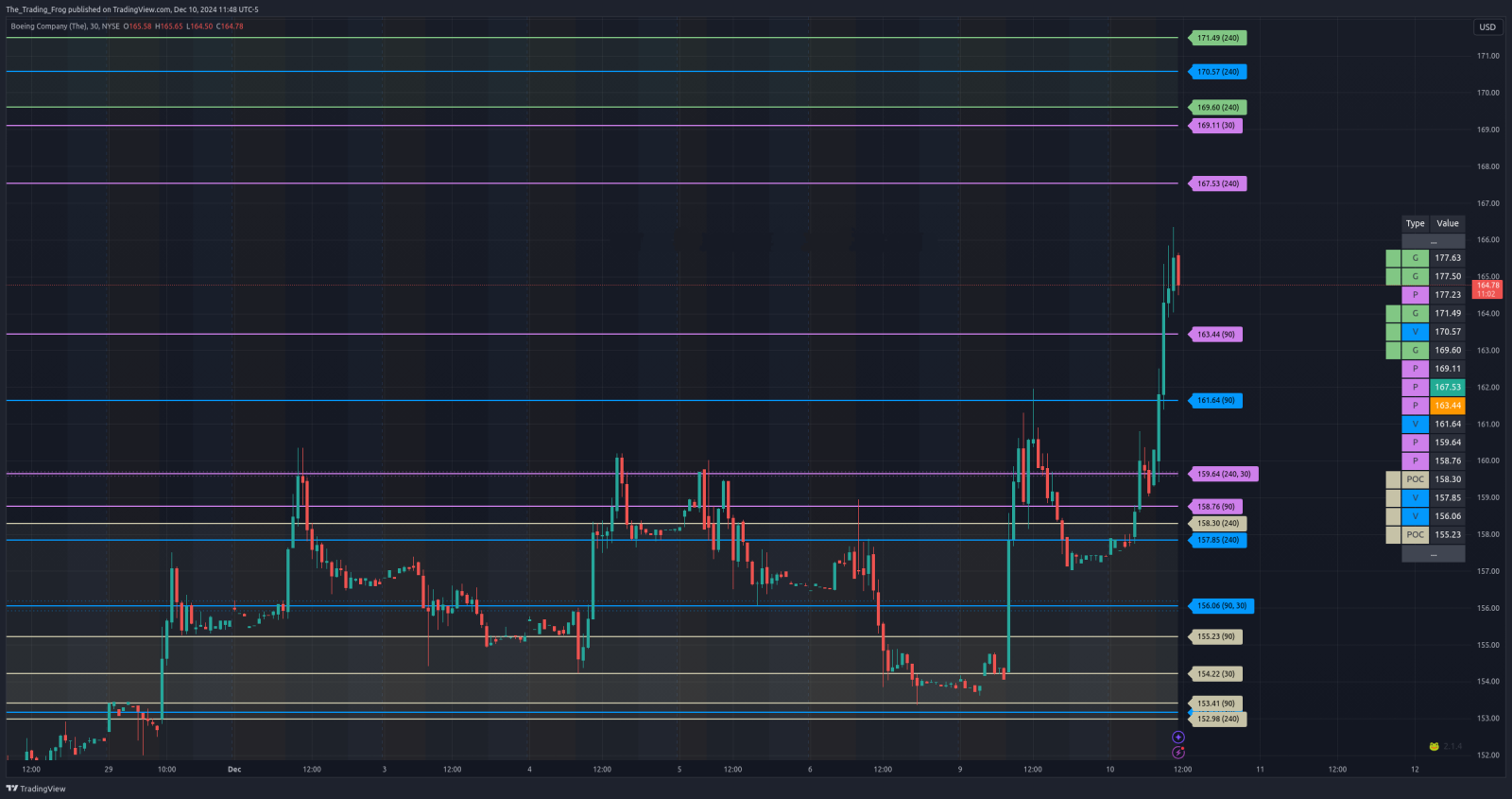
Task: Click the green swatch left of the 177.63 row
Action: (1393, 258)
